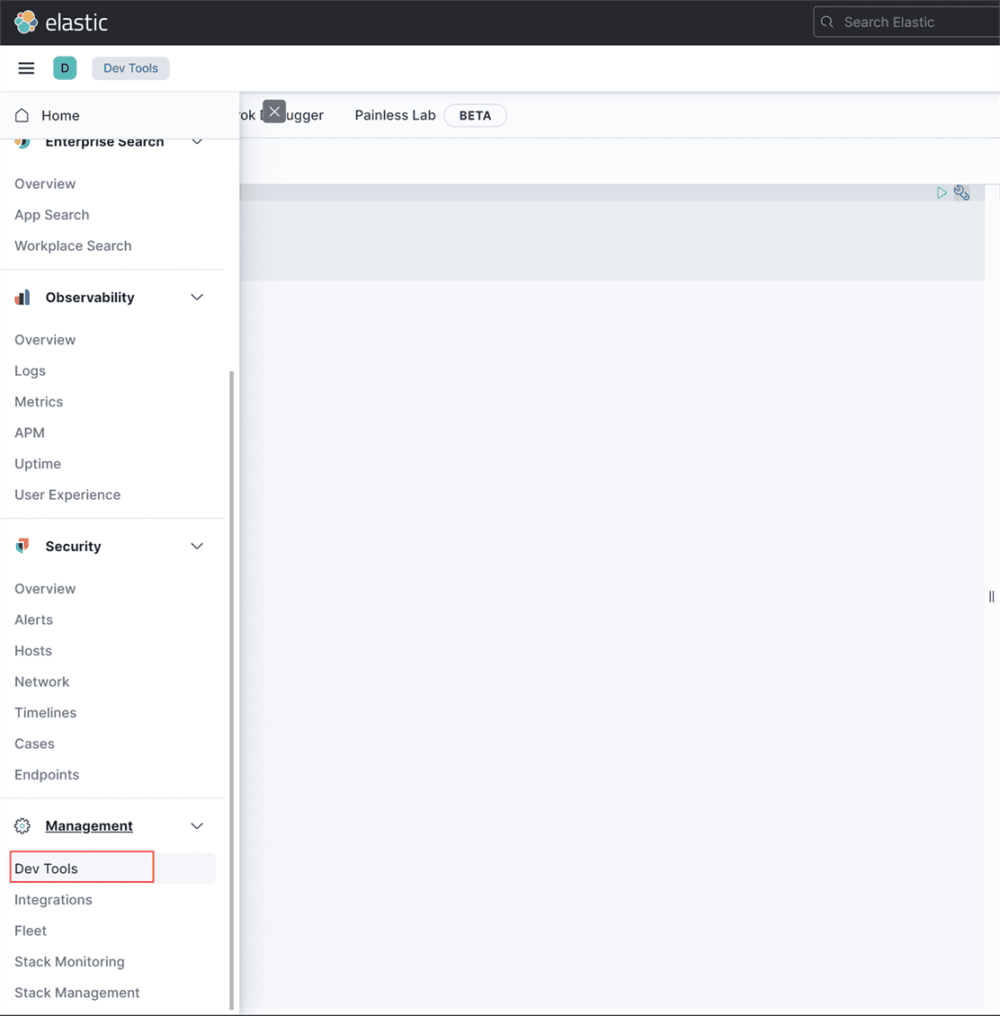
Task: Open Stack Management link
Action: tap(77, 992)
